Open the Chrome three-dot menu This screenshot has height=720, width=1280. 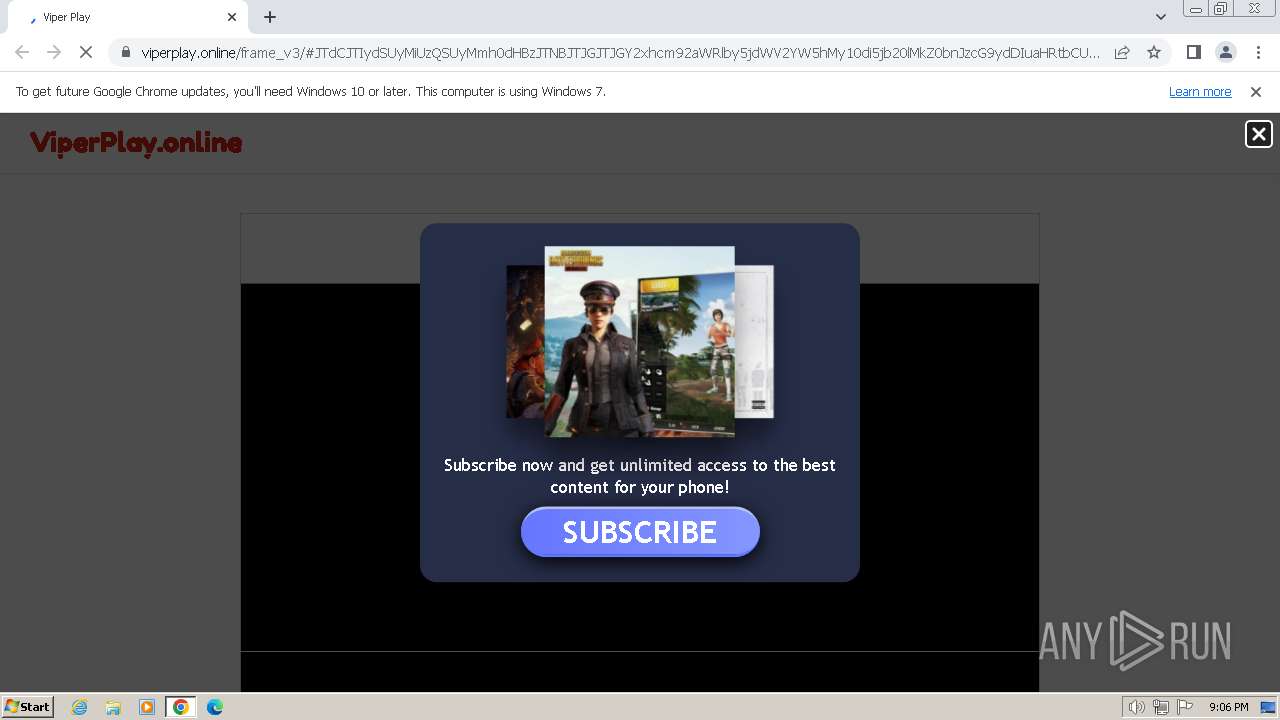coord(1258,52)
